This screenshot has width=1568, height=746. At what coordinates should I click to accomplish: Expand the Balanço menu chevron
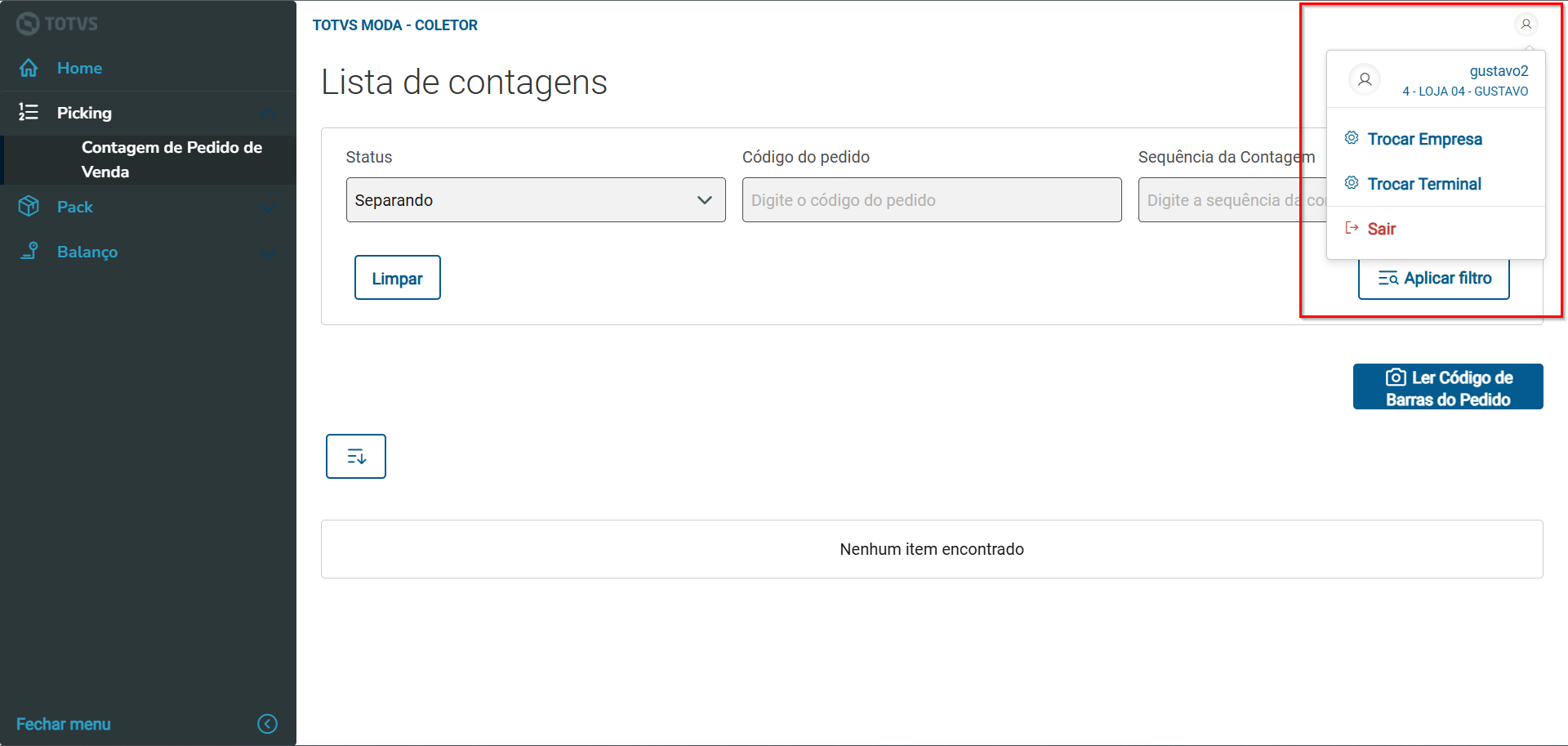(267, 252)
